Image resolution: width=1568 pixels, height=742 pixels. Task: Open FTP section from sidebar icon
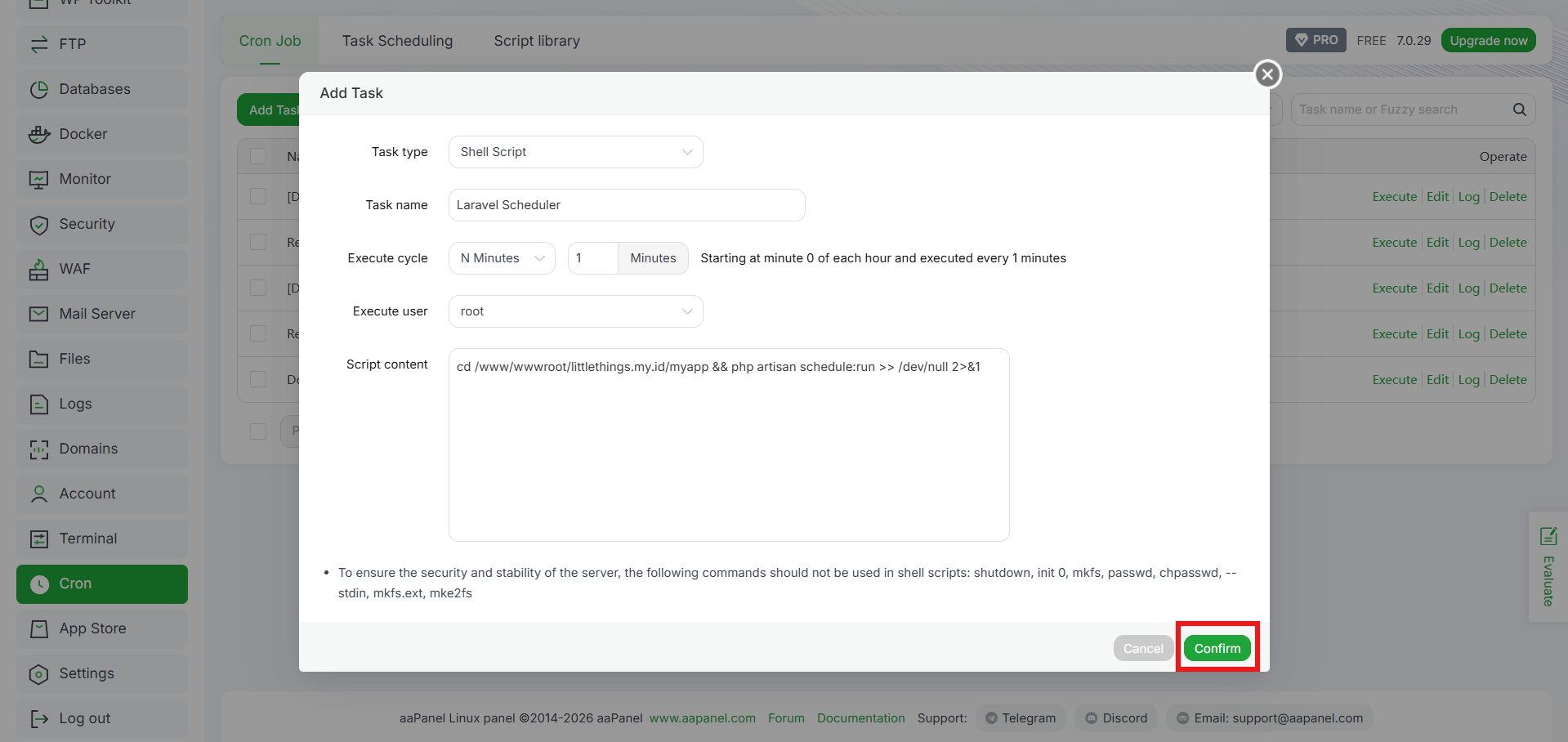(x=39, y=44)
